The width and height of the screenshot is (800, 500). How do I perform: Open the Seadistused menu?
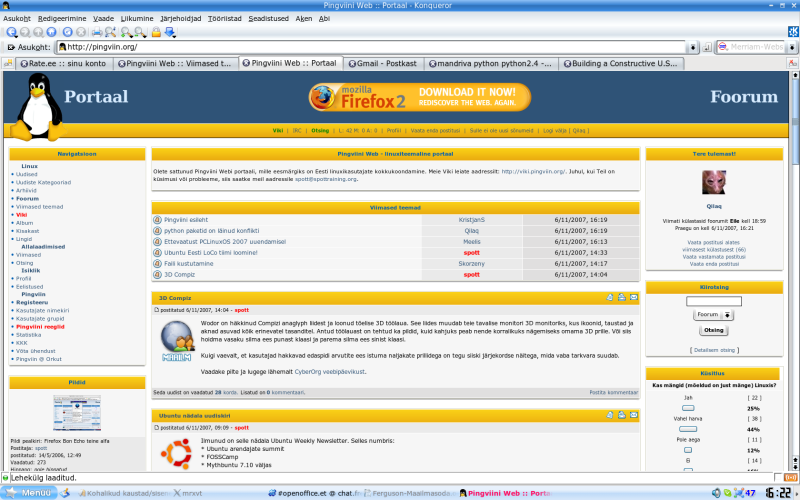268,18
